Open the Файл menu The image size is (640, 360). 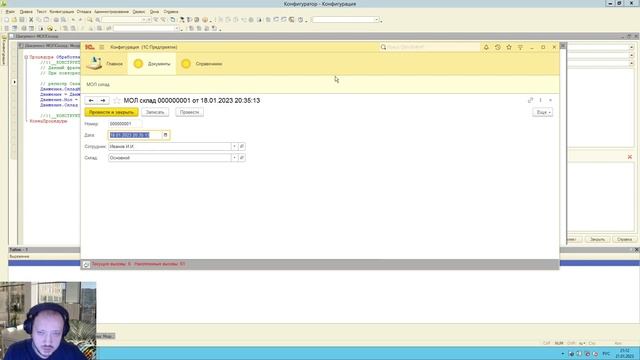point(10,12)
